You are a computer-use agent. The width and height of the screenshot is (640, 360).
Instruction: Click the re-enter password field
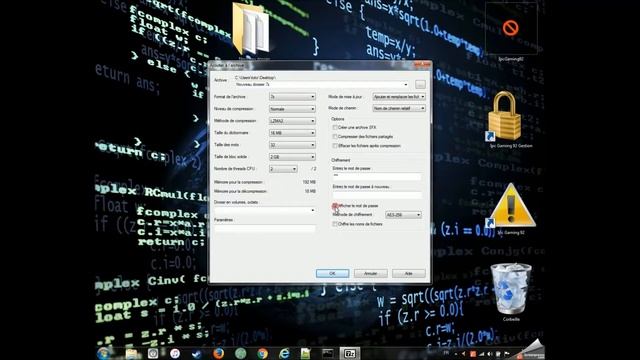click(x=377, y=195)
